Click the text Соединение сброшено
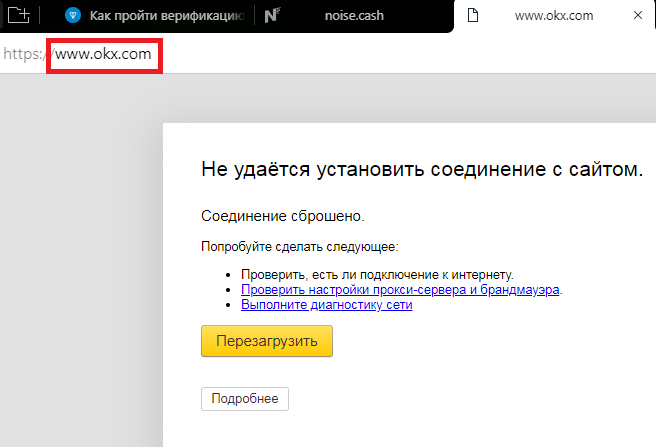This screenshot has width=656, height=447. (283, 216)
